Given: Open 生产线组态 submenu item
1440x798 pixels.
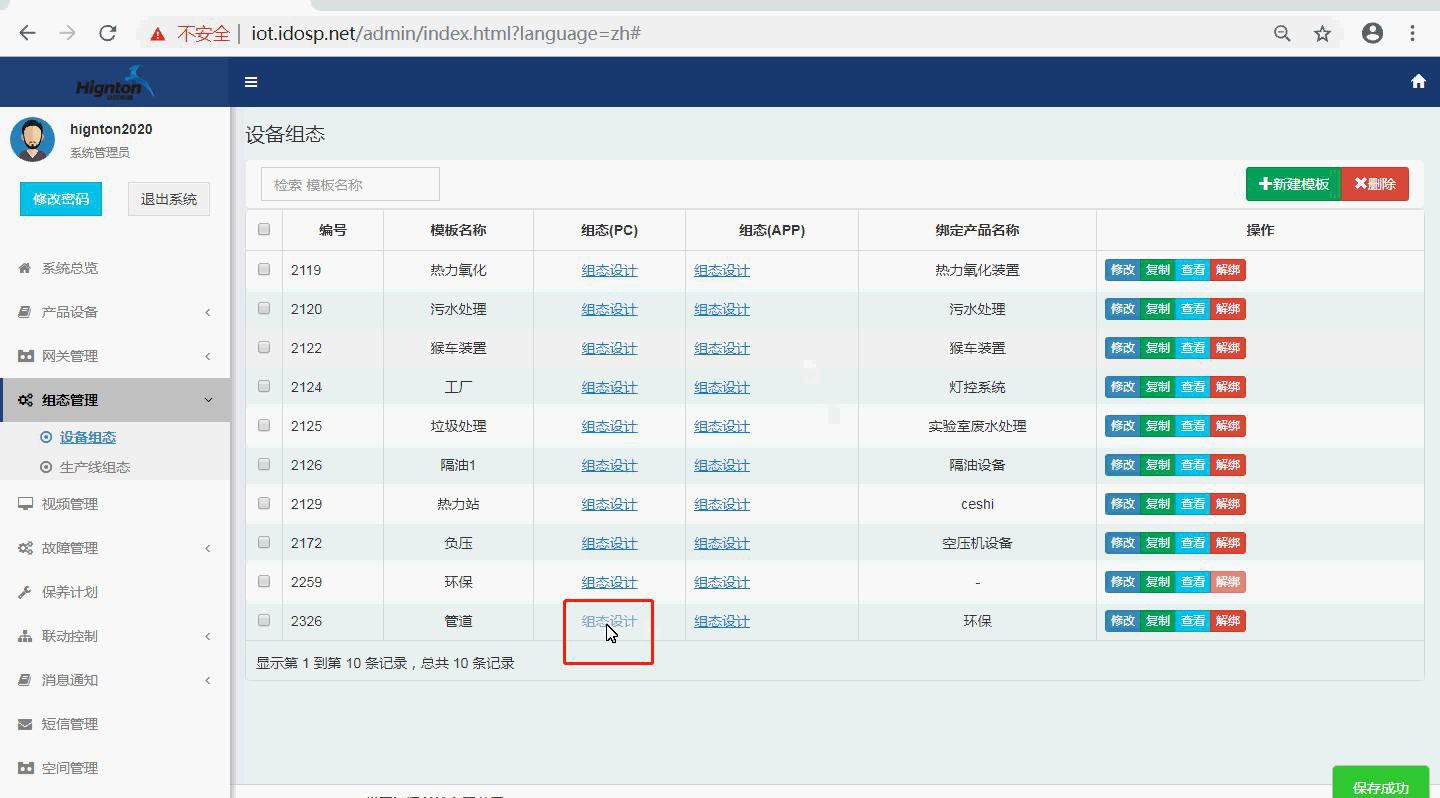Looking at the screenshot, I should click(x=94, y=467).
